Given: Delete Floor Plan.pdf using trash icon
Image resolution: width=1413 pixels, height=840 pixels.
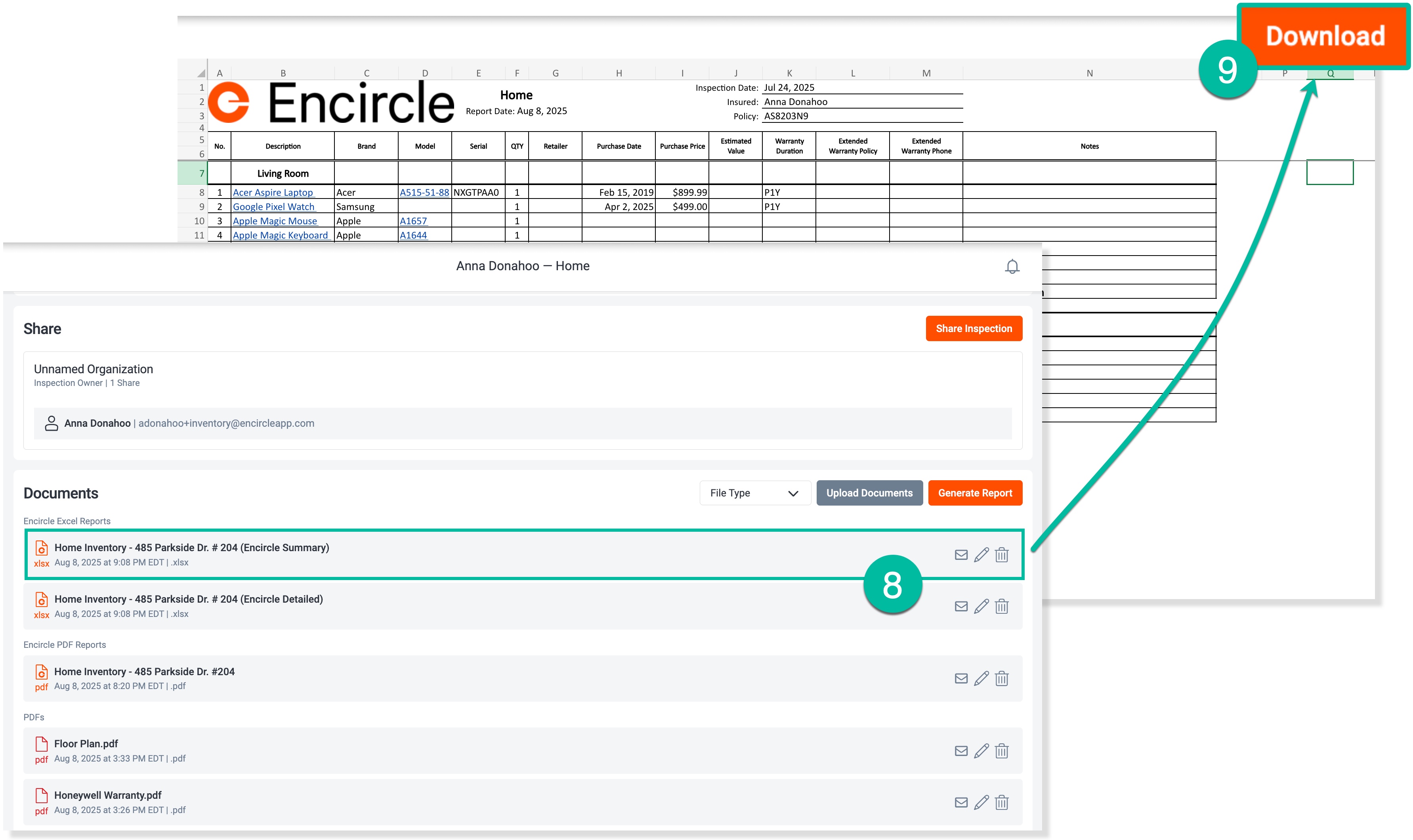Looking at the screenshot, I should click(1002, 750).
